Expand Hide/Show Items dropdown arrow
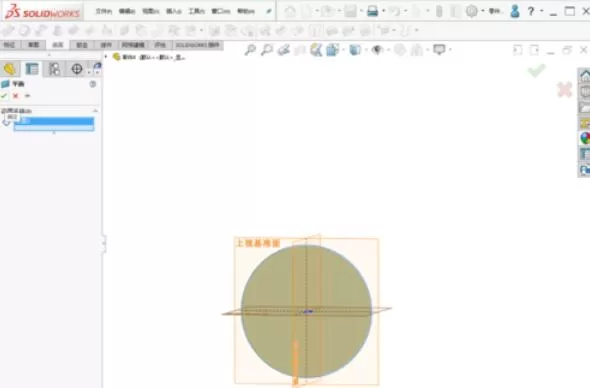This screenshot has width=590, height=388. pyautogui.click(x=388, y=50)
